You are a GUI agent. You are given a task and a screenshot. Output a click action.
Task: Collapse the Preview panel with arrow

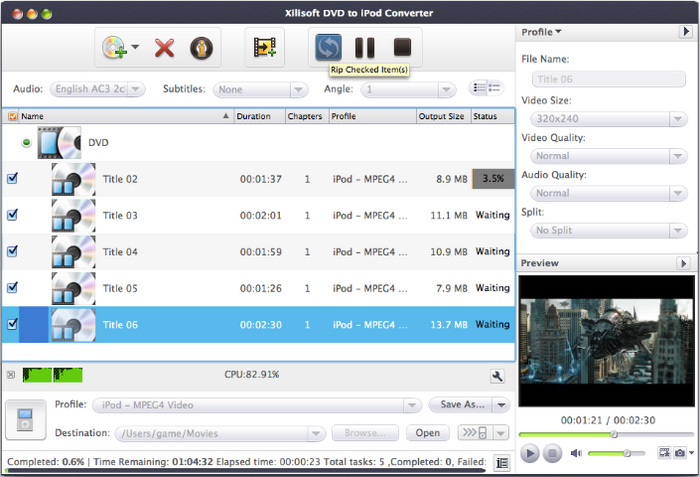[683, 263]
